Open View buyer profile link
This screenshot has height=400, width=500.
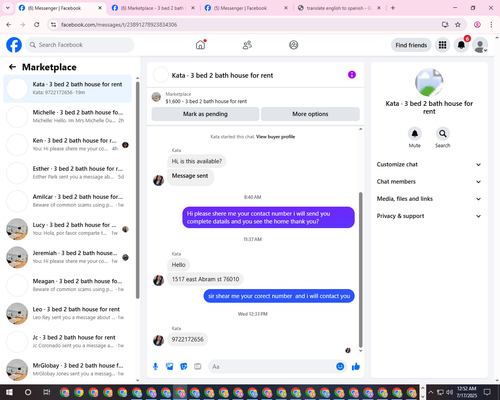point(275,137)
